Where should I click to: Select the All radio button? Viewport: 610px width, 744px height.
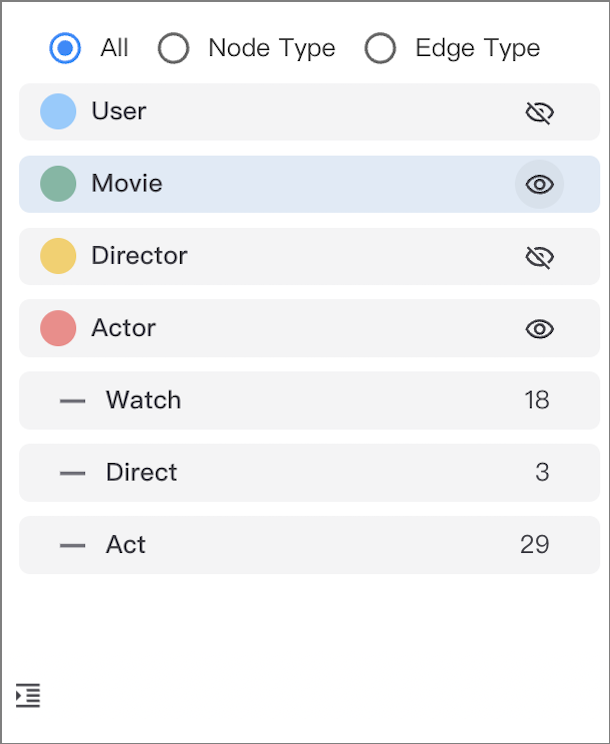tap(65, 48)
